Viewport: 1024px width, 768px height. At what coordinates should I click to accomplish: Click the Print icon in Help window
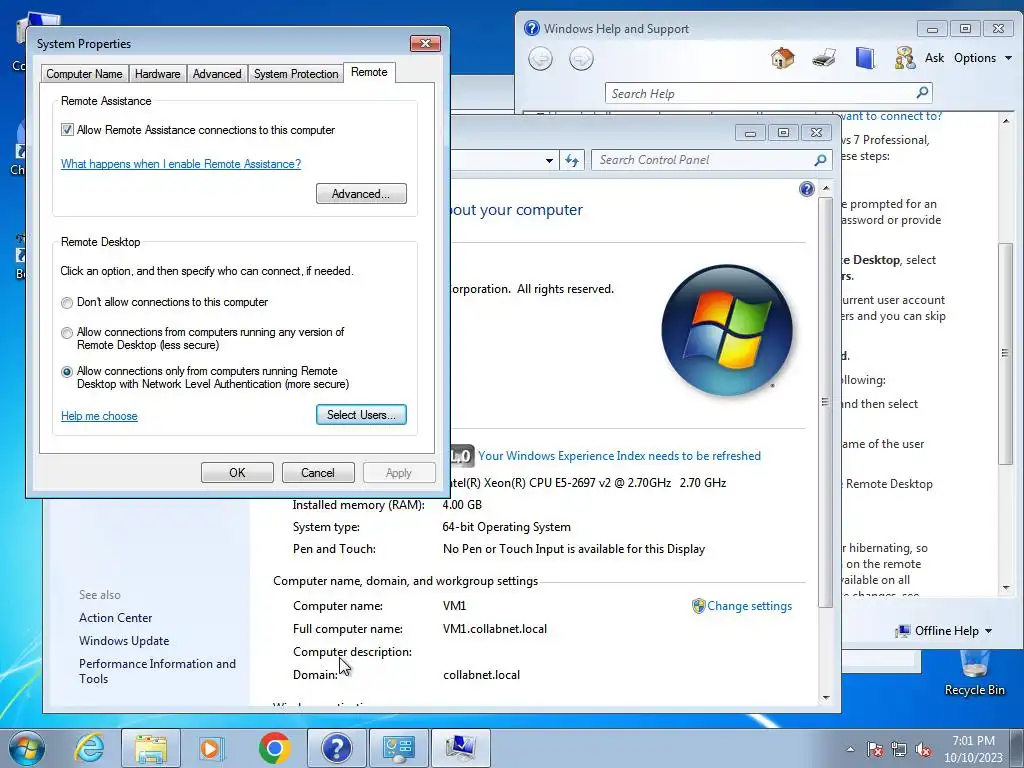[x=824, y=58]
